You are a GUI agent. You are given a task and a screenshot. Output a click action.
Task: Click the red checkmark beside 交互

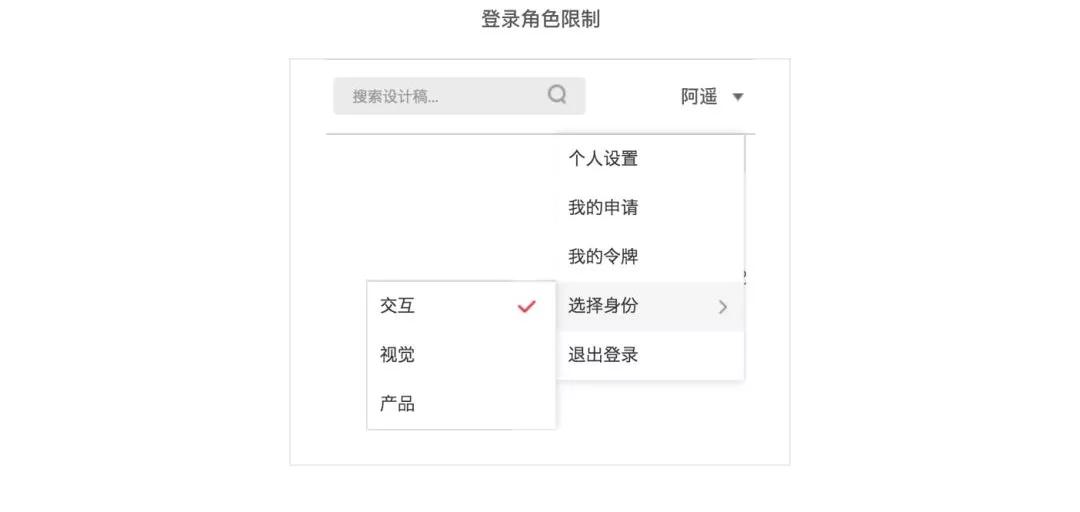coord(526,307)
